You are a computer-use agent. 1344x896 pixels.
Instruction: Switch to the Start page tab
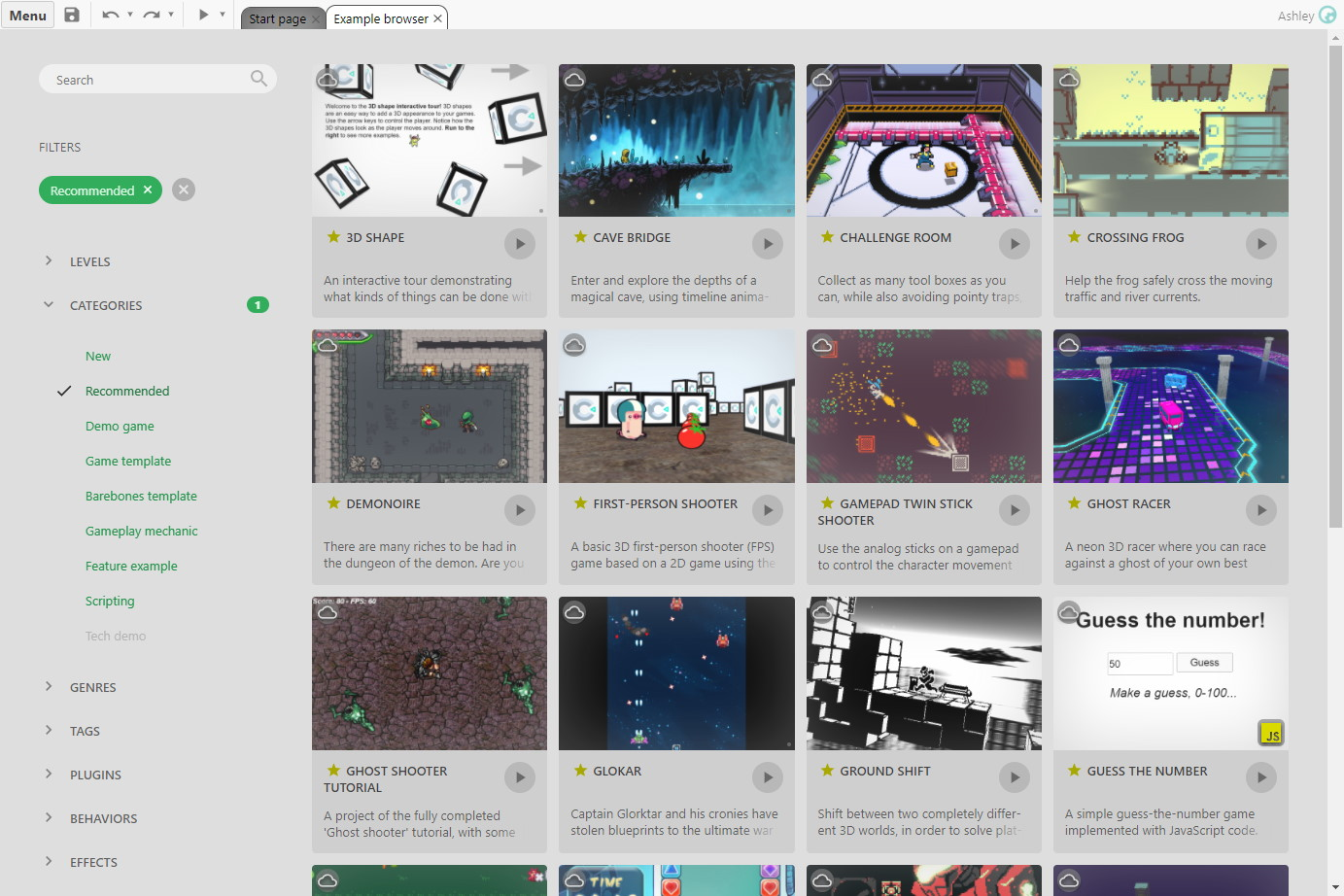[277, 18]
